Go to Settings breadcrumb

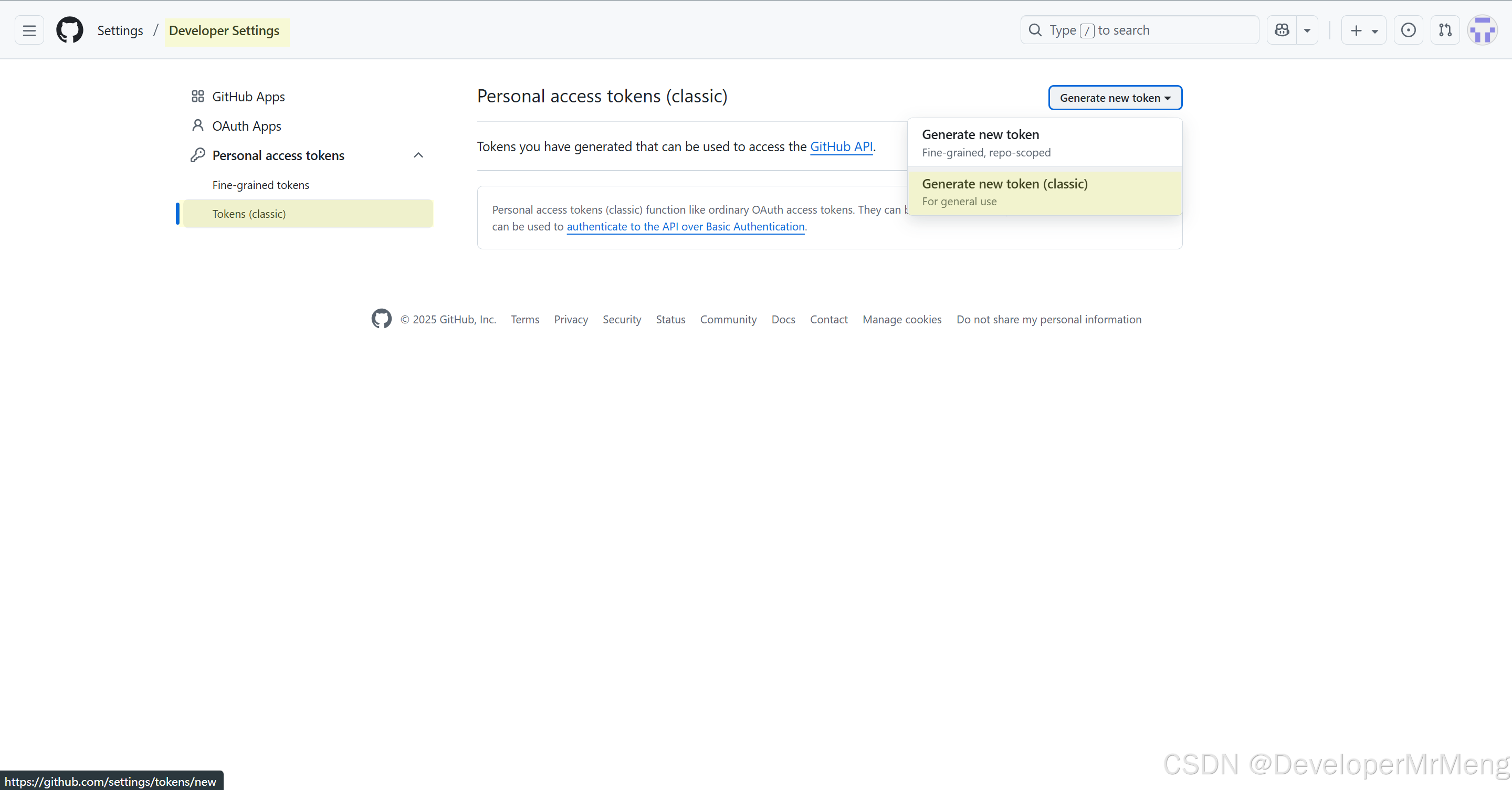120,30
